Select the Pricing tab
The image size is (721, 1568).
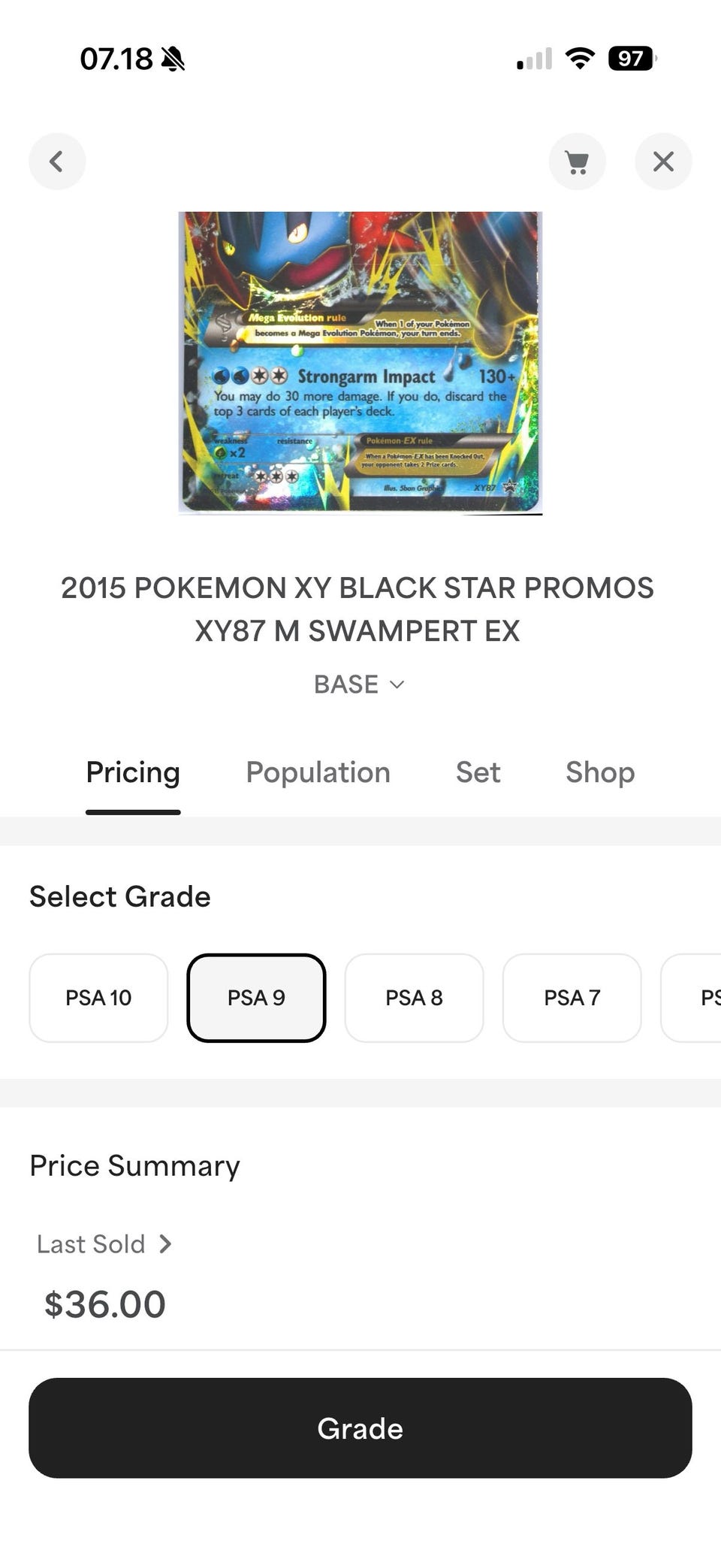click(133, 772)
